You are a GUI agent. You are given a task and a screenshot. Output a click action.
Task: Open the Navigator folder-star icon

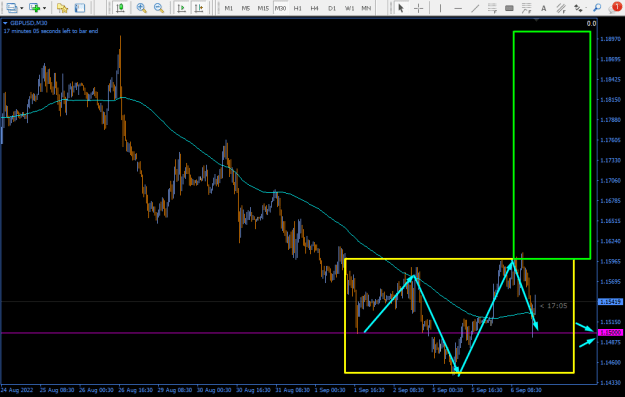click(62, 8)
